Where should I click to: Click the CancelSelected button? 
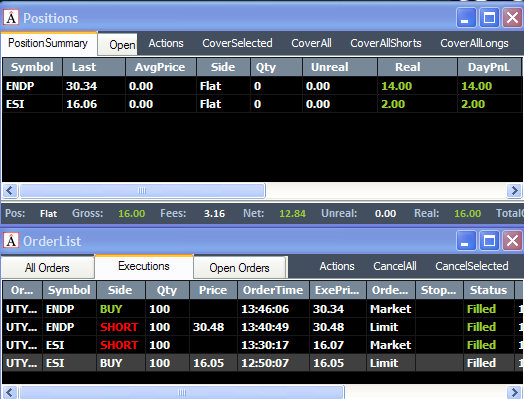click(x=472, y=266)
